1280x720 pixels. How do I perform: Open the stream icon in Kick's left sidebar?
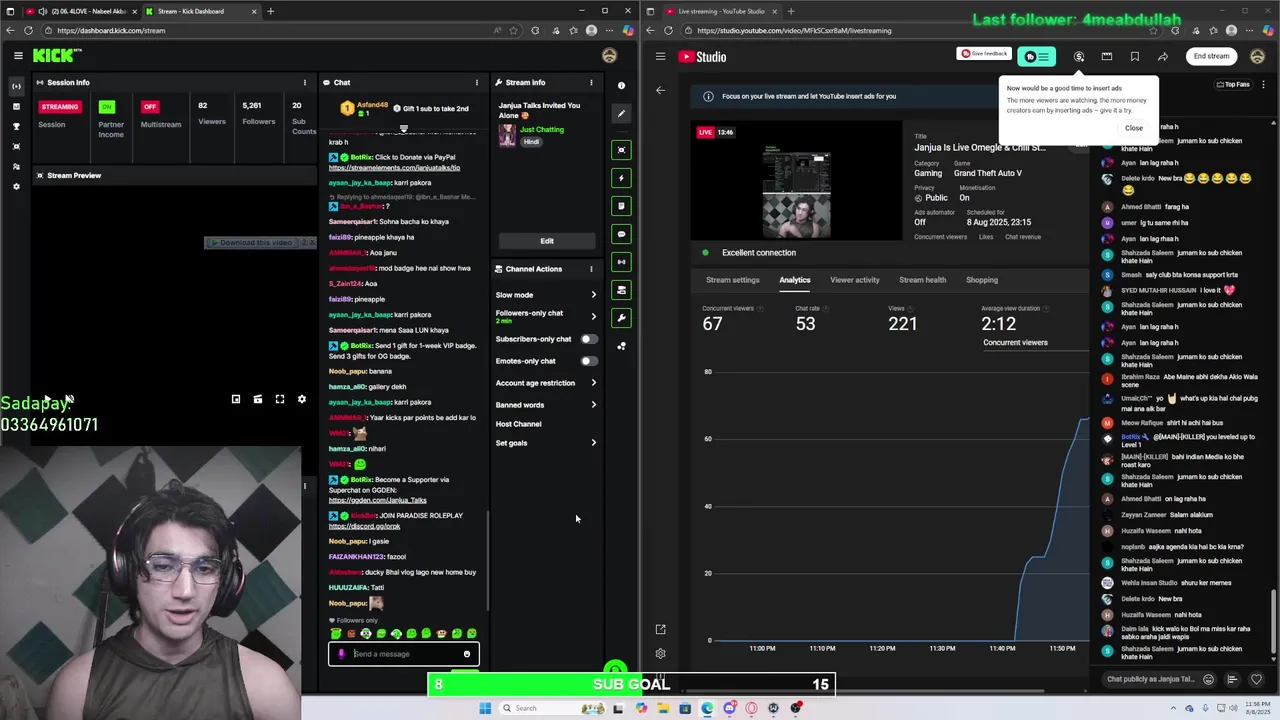[16, 86]
